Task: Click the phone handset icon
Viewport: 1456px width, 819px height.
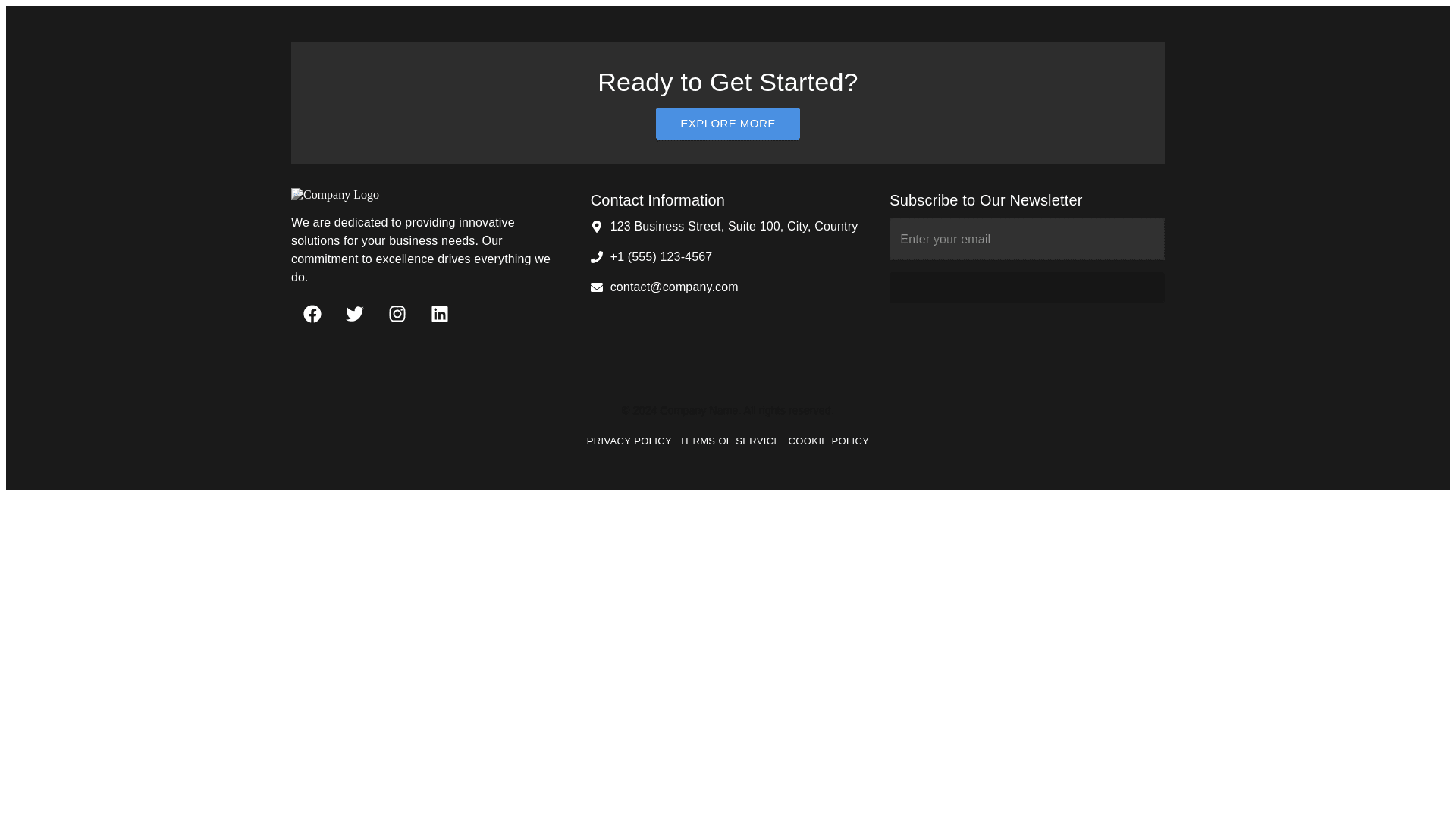Action: tap(597, 257)
